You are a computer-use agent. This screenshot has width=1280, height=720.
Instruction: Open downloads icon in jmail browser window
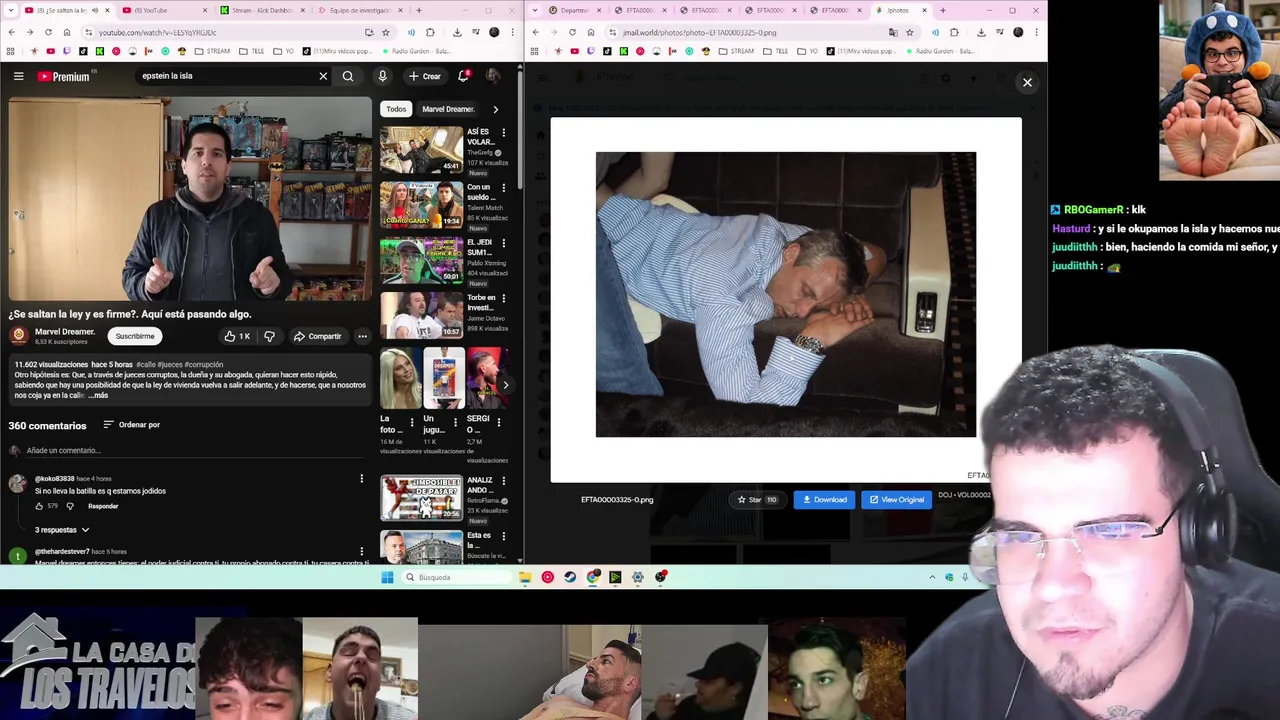[x=981, y=32]
